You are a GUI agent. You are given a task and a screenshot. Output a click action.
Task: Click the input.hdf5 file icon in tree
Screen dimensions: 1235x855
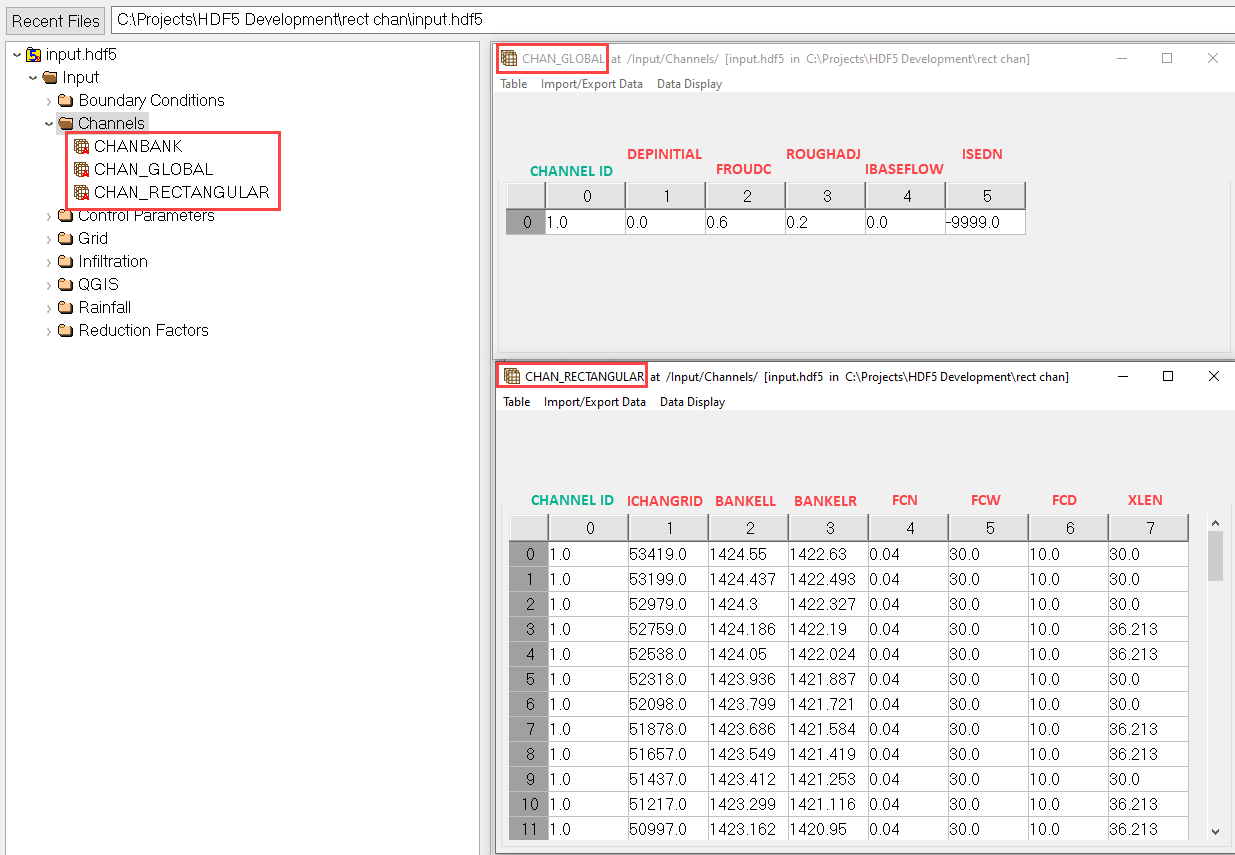tap(33, 55)
